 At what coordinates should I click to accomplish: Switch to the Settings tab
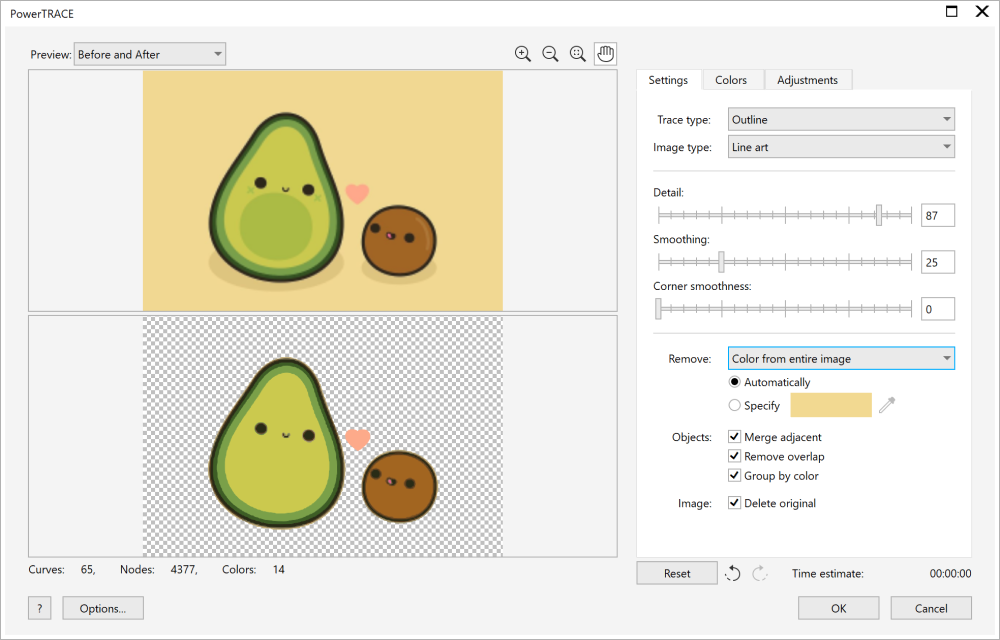pyautogui.click(x=668, y=80)
